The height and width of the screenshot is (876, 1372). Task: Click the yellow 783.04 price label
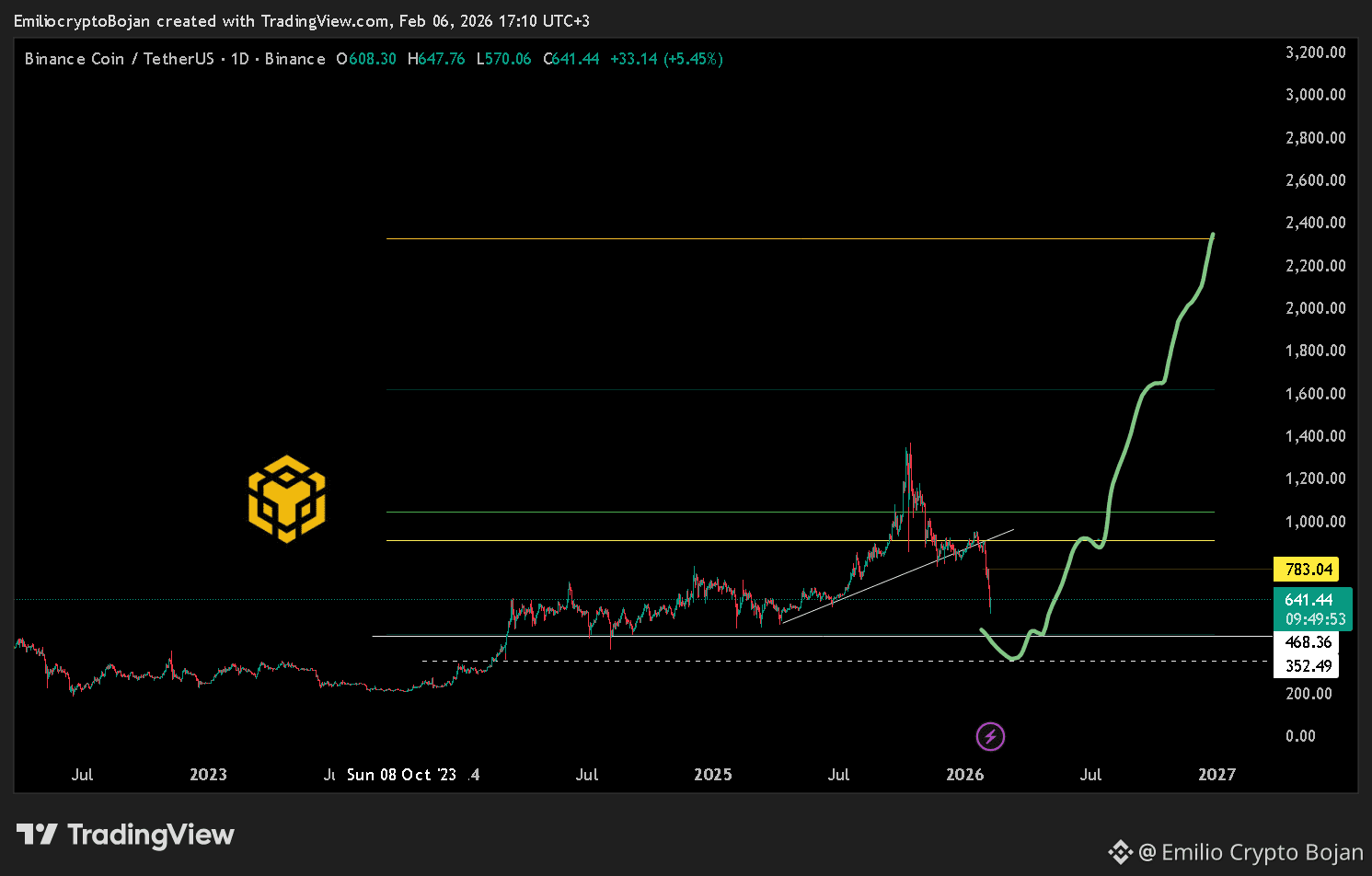[x=1306, y=570]
